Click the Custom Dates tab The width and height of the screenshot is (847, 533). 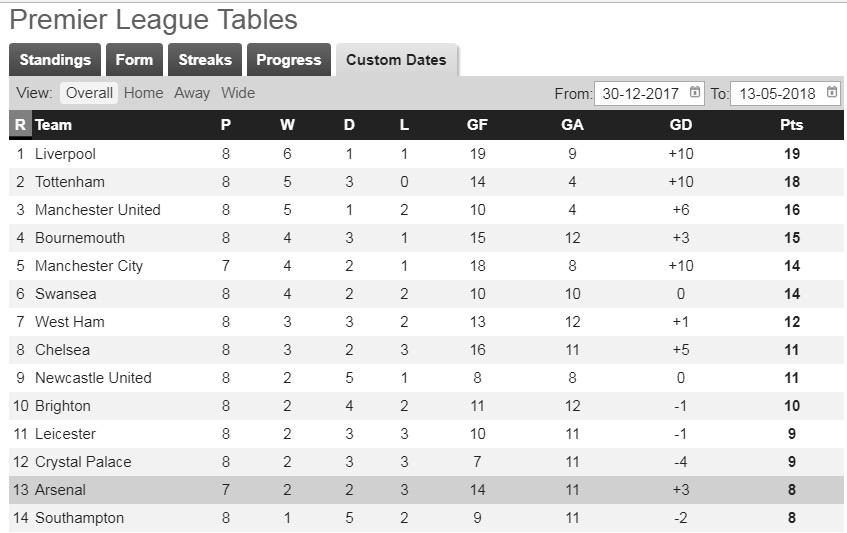(396, 60)
